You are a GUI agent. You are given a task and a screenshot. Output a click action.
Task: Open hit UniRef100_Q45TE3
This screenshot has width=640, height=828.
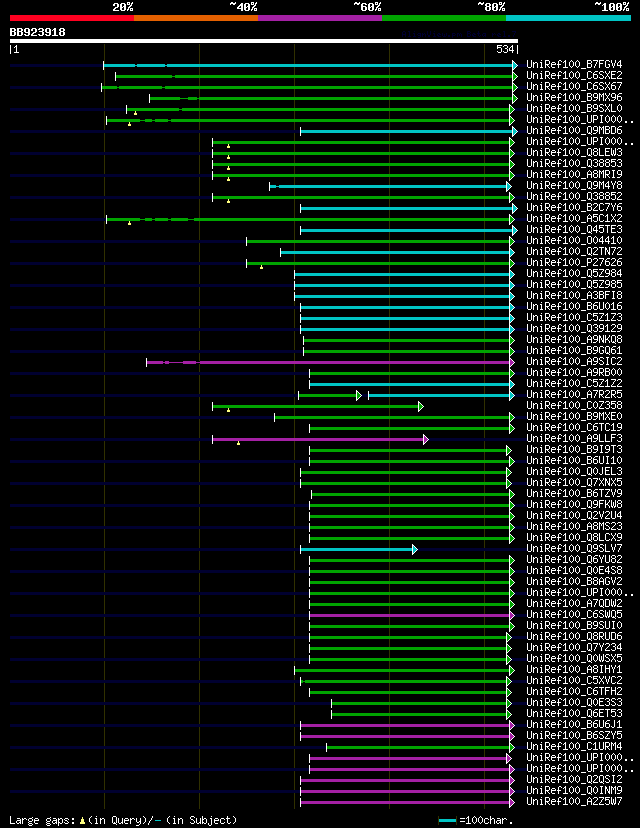[574, 229]
